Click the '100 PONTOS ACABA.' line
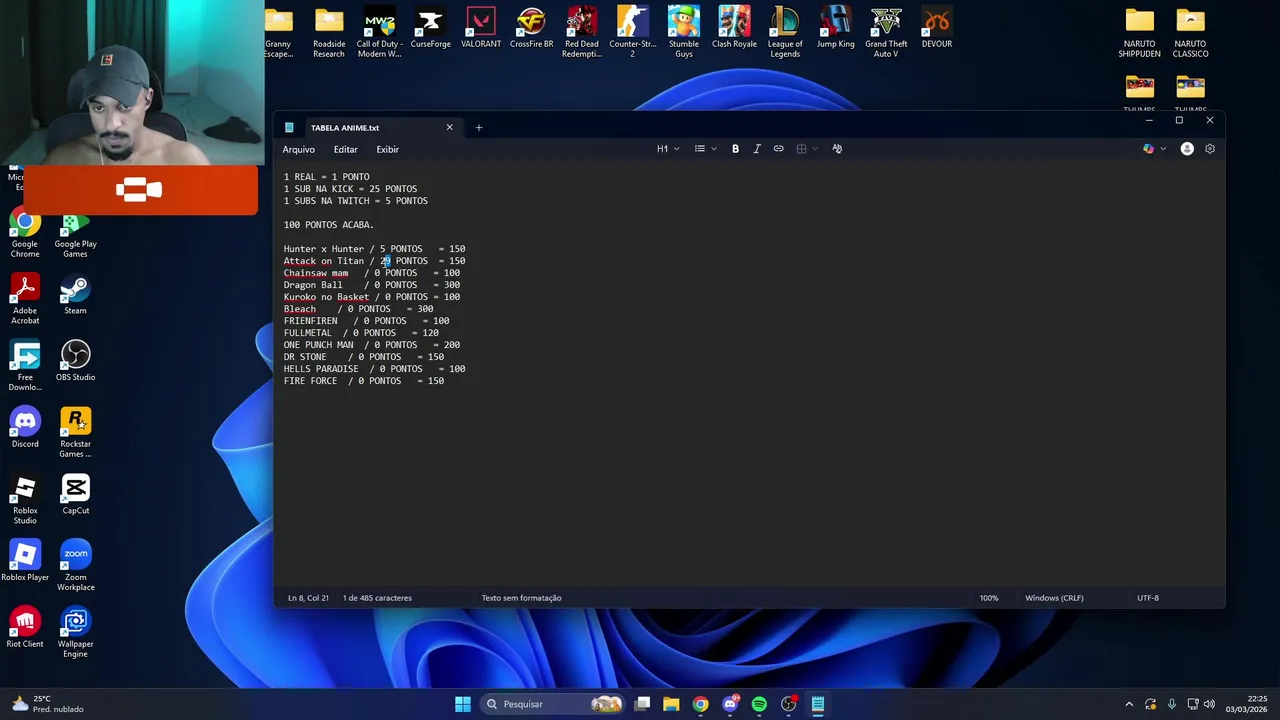The width and height of the screenshot is (1280, 720). [329, 225]
